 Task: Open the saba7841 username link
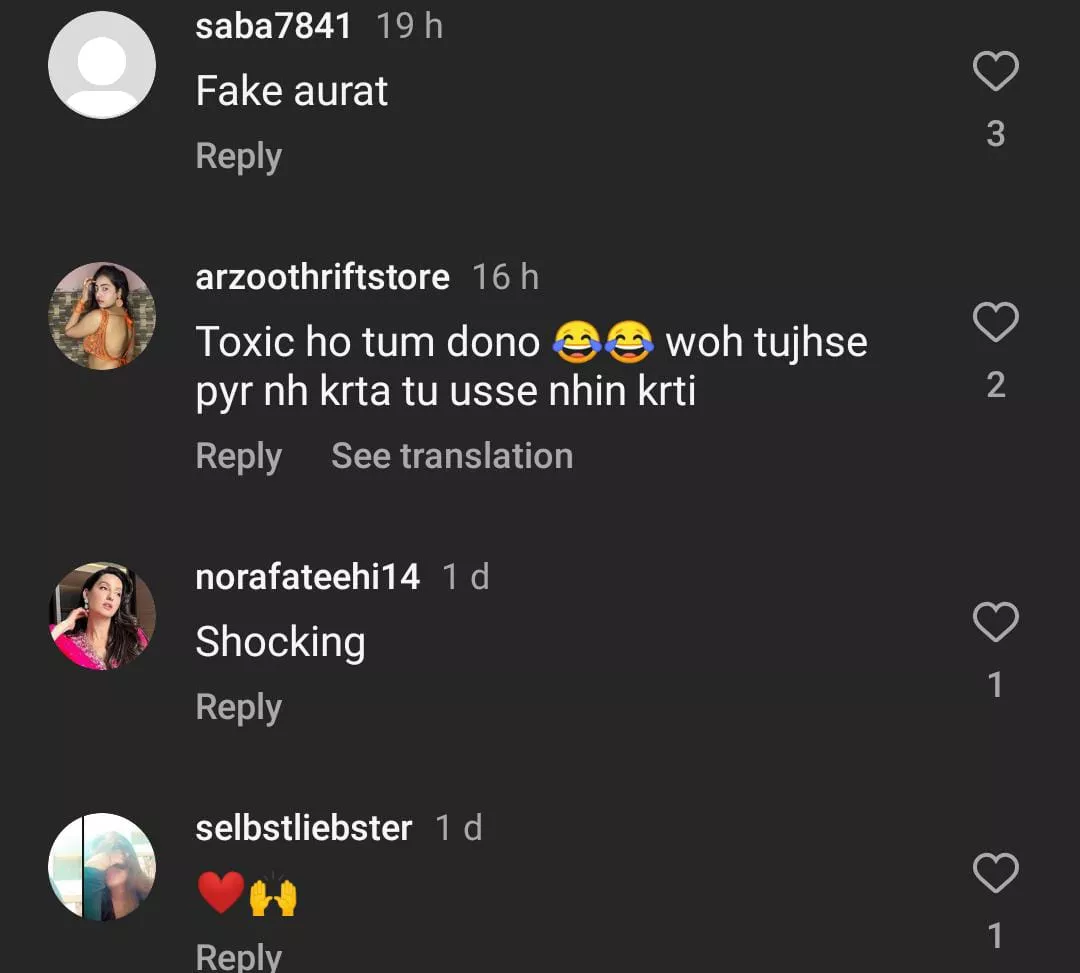[273, 27]
